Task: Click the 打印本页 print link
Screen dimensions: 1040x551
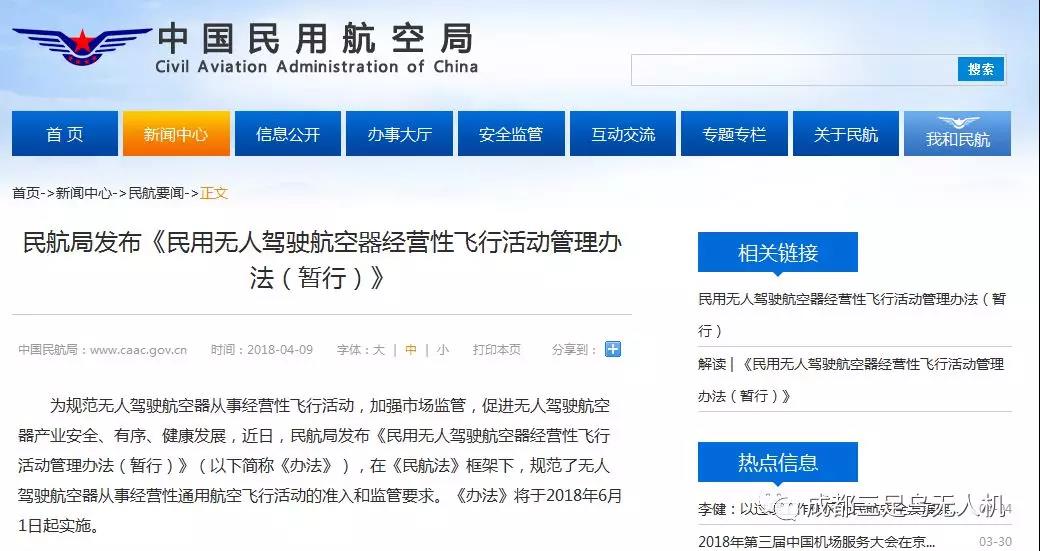Action: point(497,349)
